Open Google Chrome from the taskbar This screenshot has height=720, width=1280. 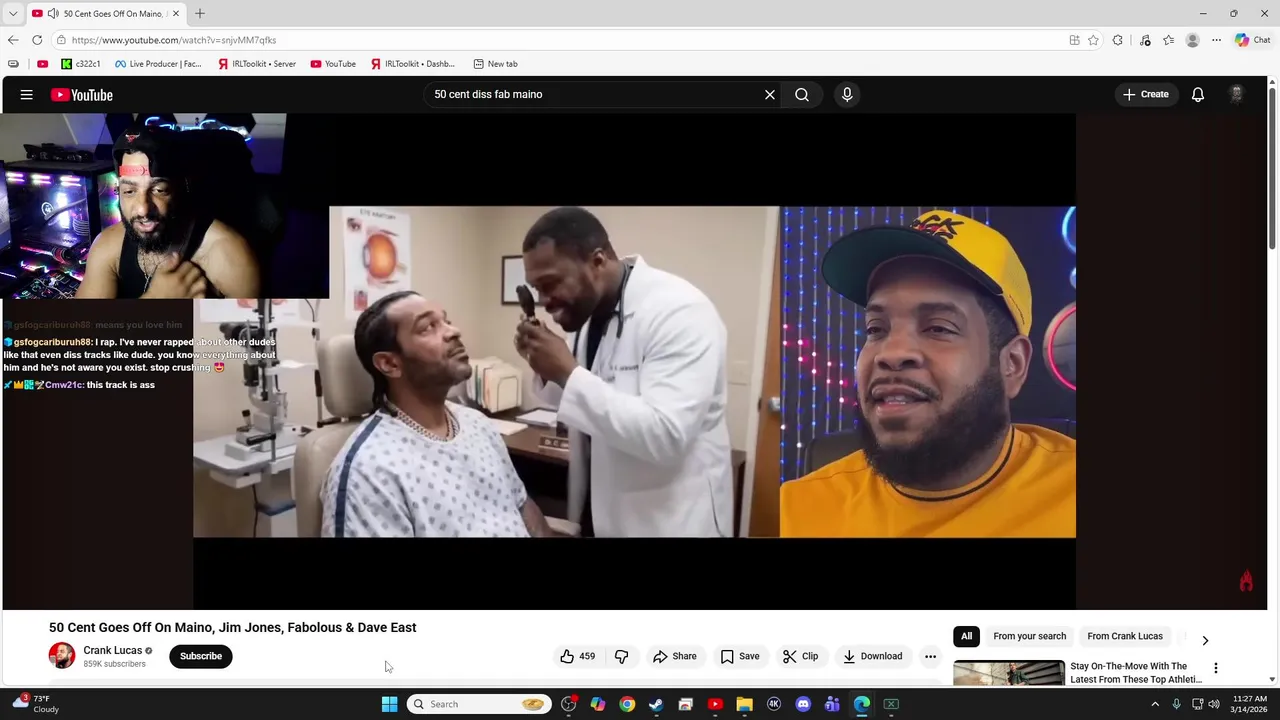coord(627,704)
